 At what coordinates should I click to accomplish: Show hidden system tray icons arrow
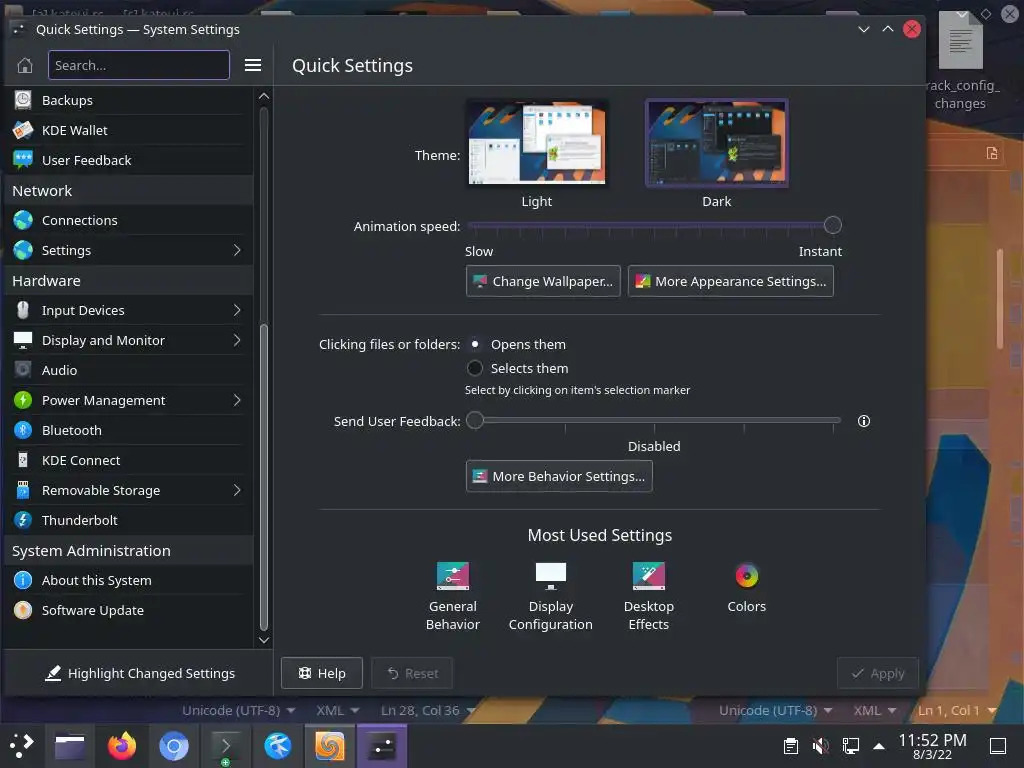pos(879,745)
